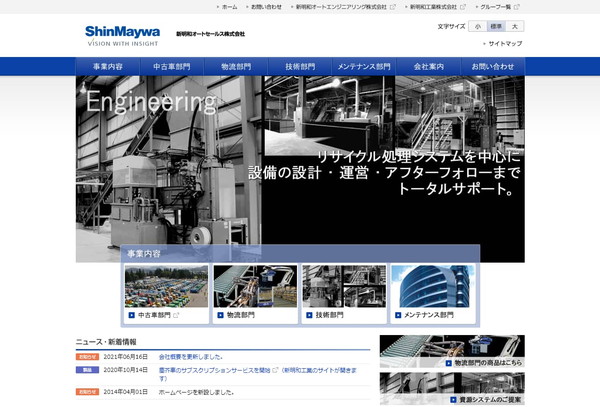This screenshot has height=407, width=600.
Task: Open the 資源システムのご提案 banner
Action: (452, 389)
